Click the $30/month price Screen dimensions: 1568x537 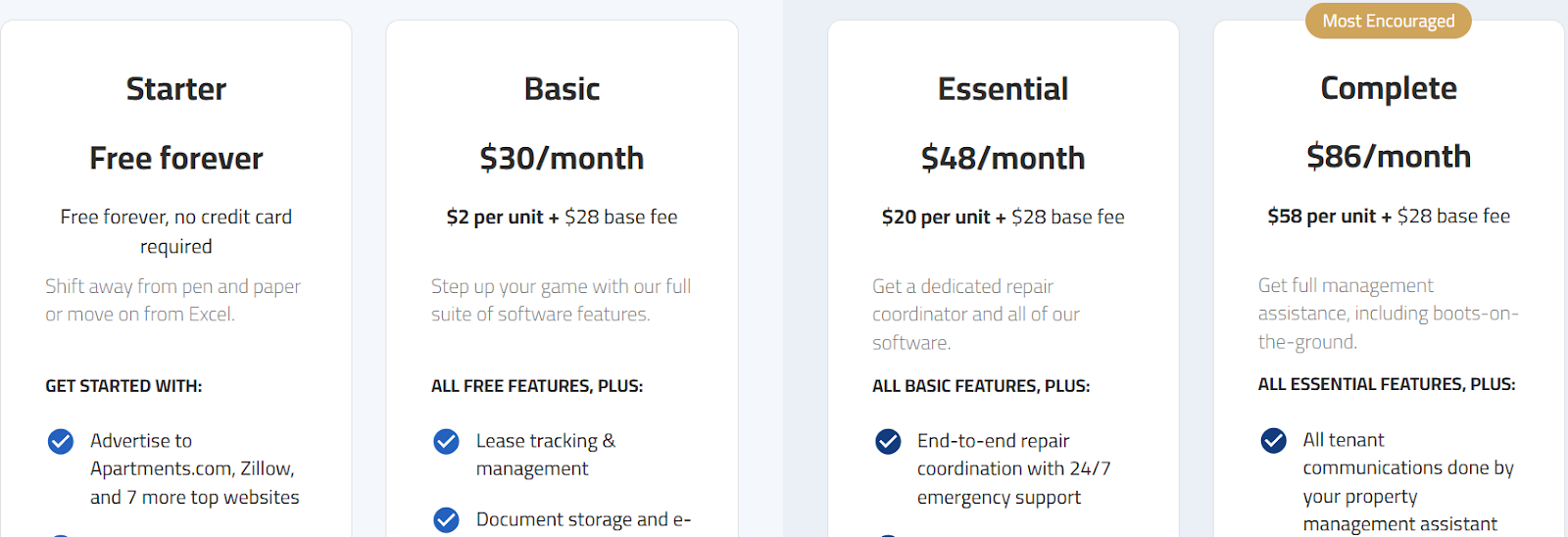tap(562, 158)
